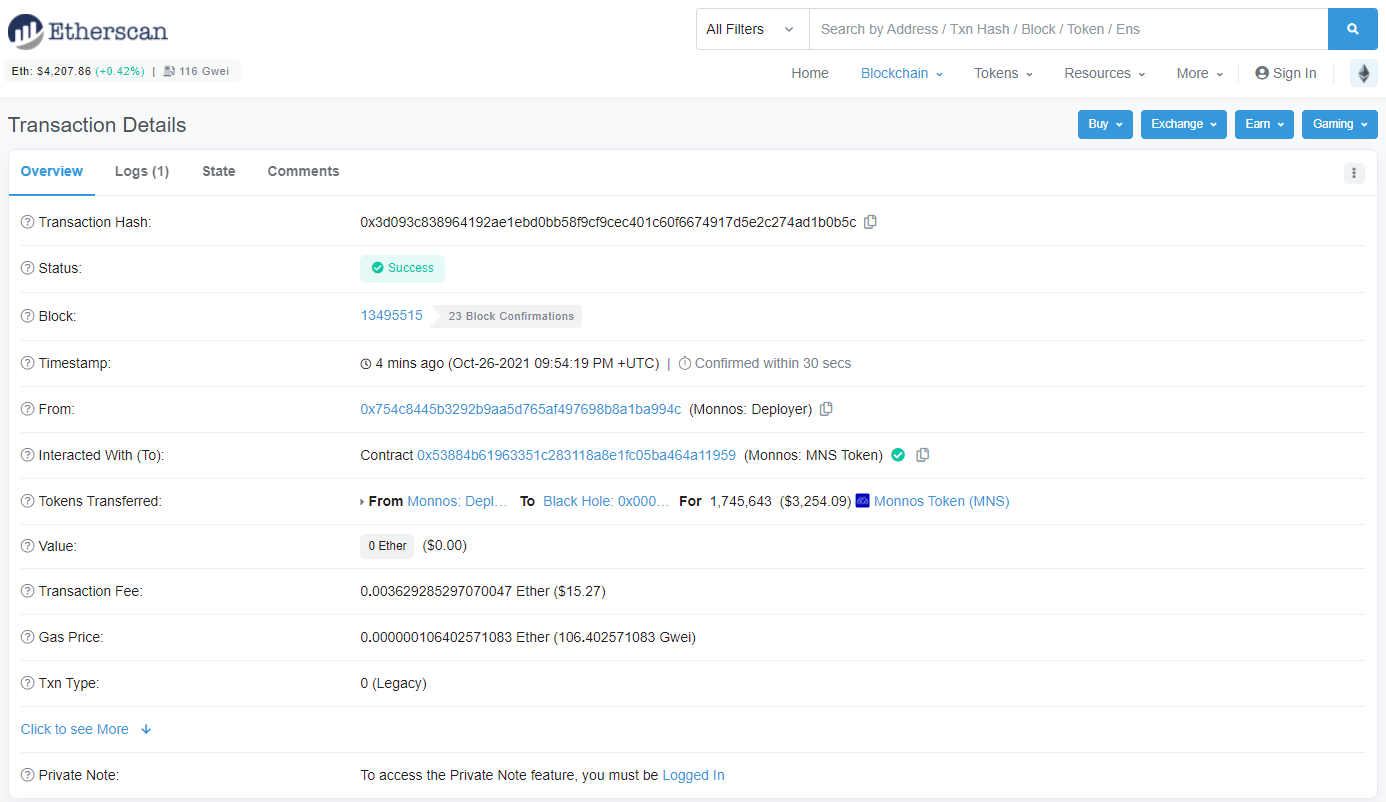Open From address 0x754c8445b...
The image size is (1386, 802).
pyautogui.click(x=521, y=409)
